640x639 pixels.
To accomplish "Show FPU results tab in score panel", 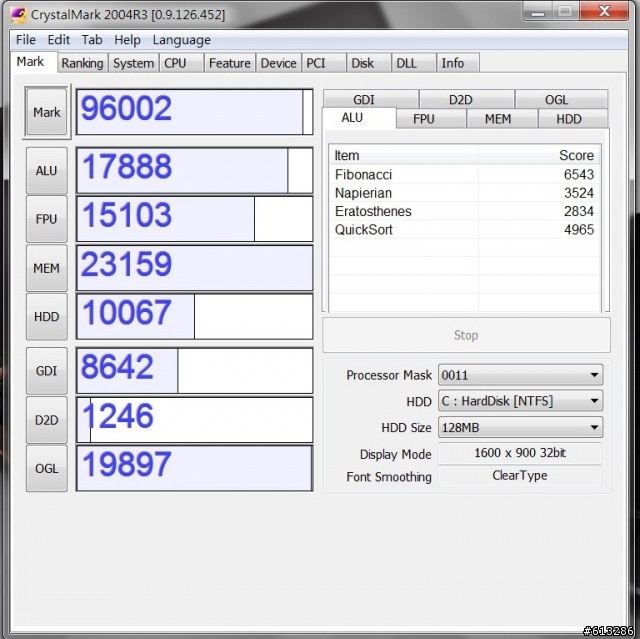I will [x=431, y=119].
